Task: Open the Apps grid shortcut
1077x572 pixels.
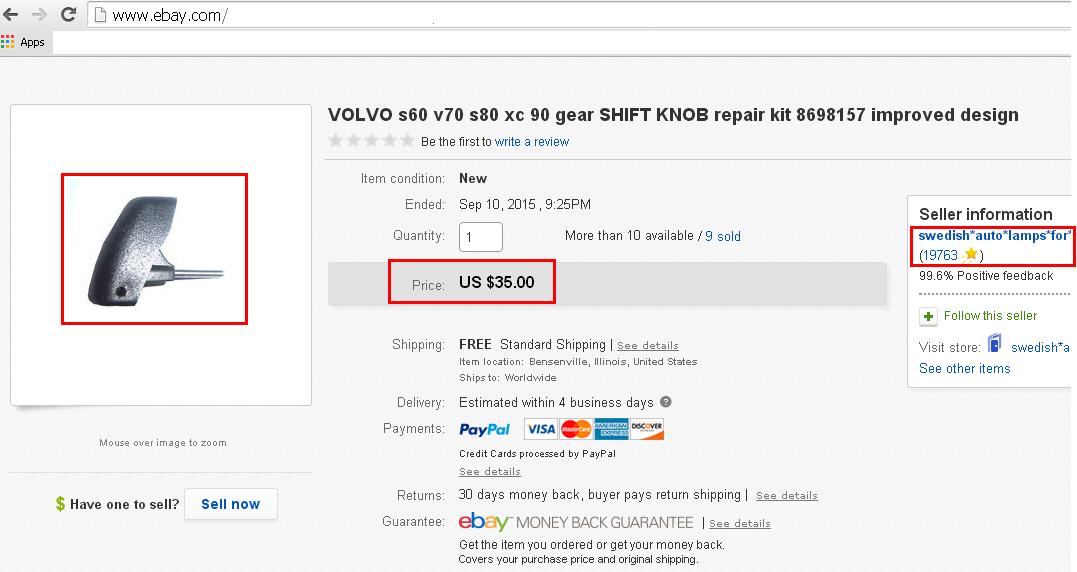Action: pyautogui.click(x=9, y=42)
